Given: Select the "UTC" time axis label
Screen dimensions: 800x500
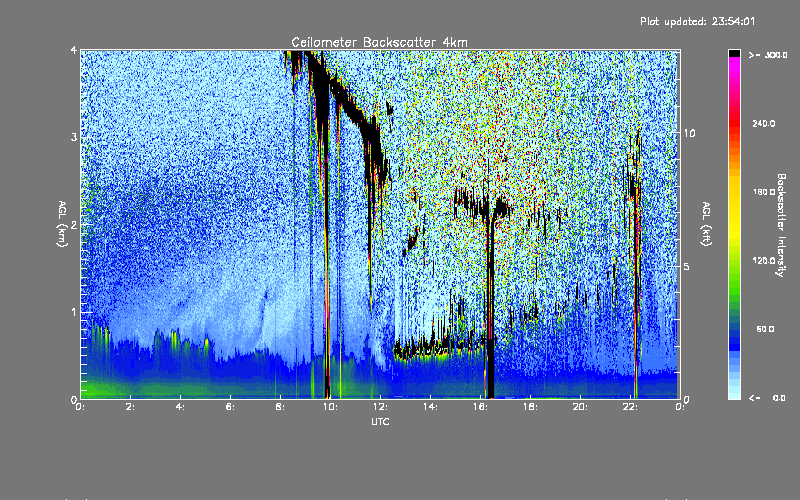Looking at the screenshot, I should [x=380, y=421].
